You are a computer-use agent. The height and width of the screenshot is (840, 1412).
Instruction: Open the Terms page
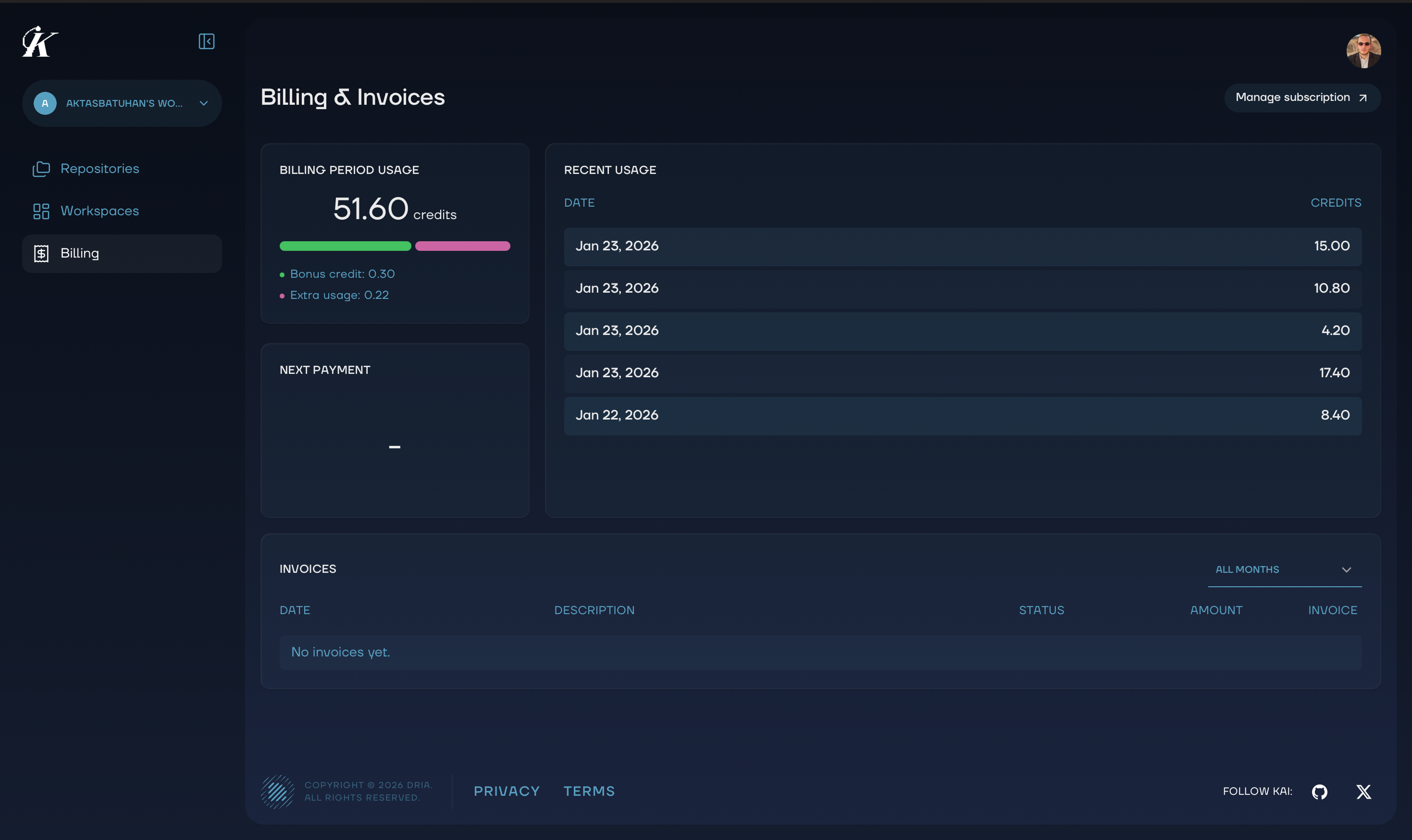tap(589, 791)
